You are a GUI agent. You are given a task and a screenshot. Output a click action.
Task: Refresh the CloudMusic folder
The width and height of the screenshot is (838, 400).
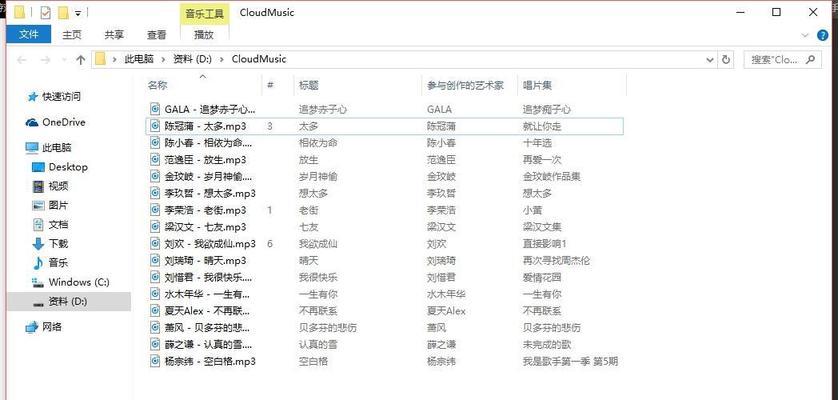726,60
